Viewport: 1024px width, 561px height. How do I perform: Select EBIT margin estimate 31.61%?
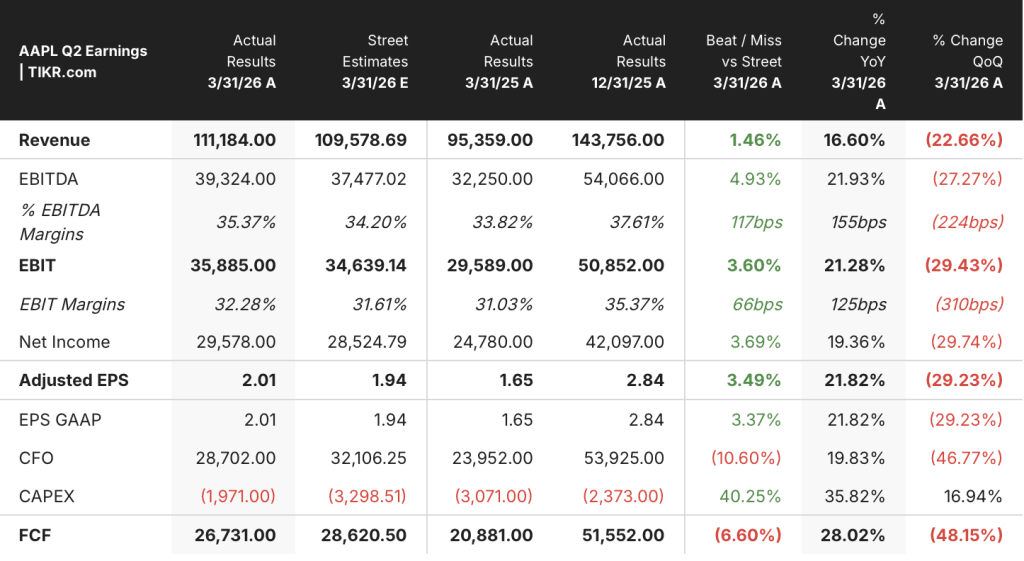pos(378,304)
